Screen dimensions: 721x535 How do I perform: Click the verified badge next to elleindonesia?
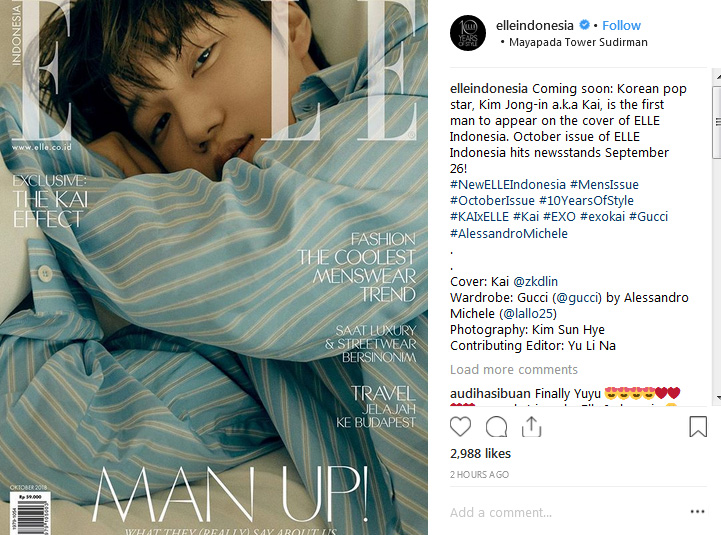tap(584, 25)
